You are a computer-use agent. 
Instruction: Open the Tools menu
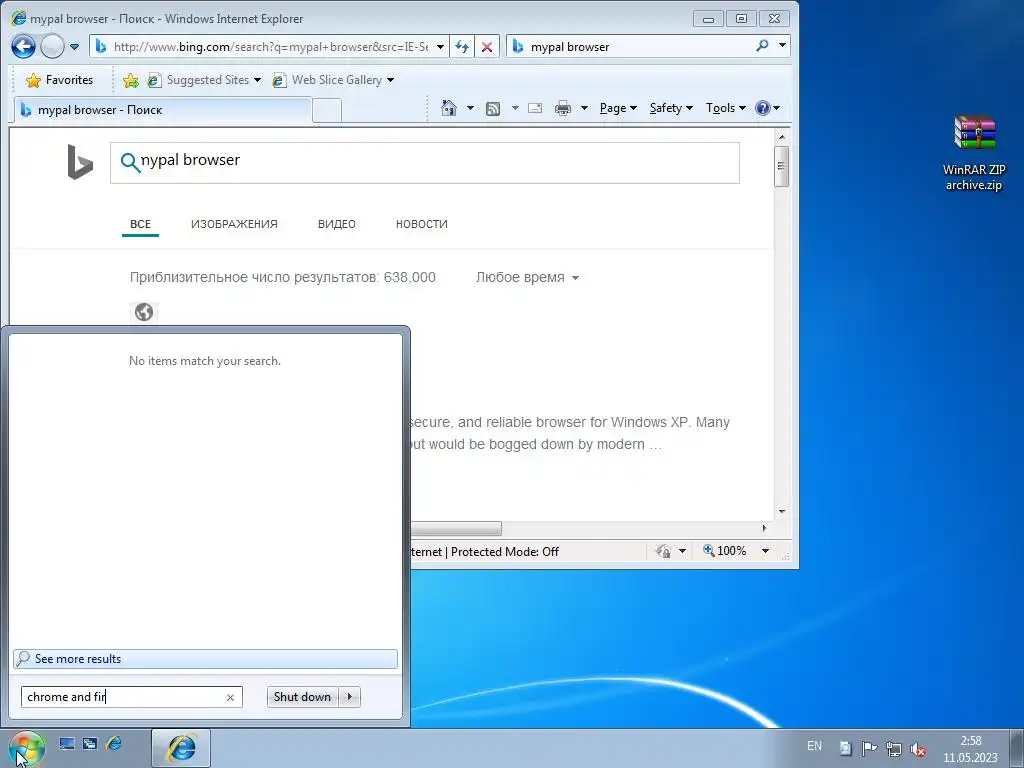(x=725, y=108)
